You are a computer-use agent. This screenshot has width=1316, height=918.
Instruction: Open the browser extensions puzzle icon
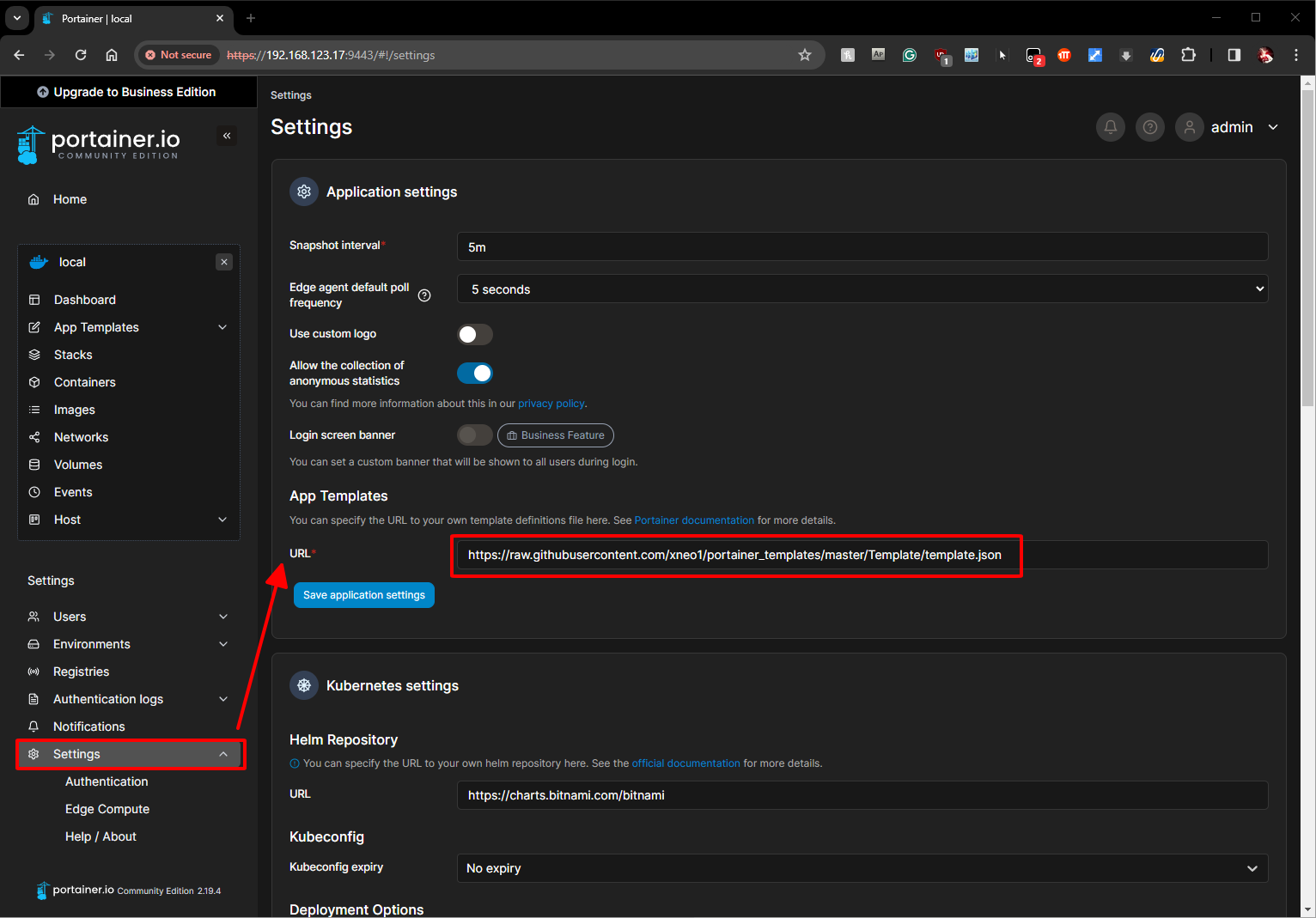tap(1188, 55)
